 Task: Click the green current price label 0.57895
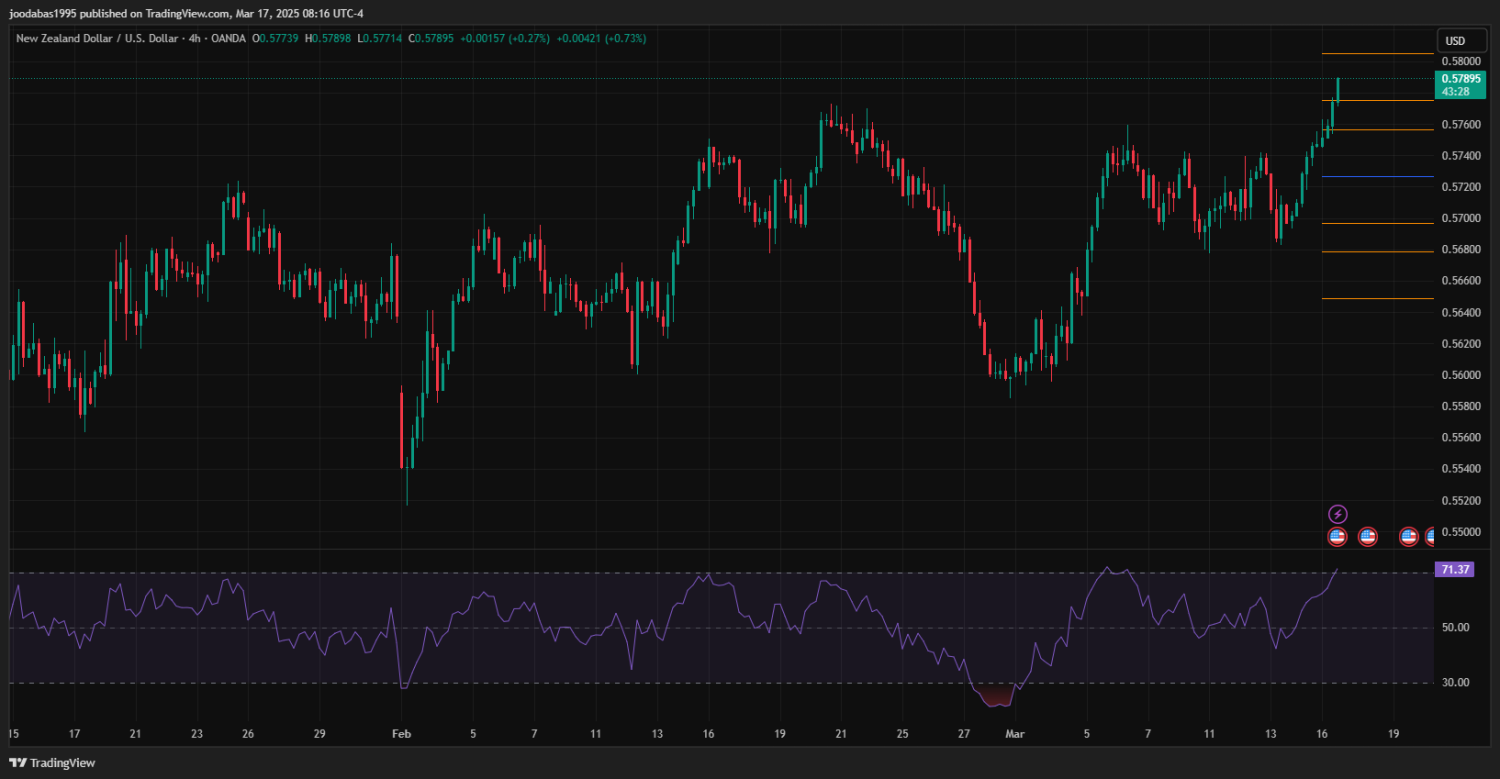pyautogui.click(x=1460, y=78)
